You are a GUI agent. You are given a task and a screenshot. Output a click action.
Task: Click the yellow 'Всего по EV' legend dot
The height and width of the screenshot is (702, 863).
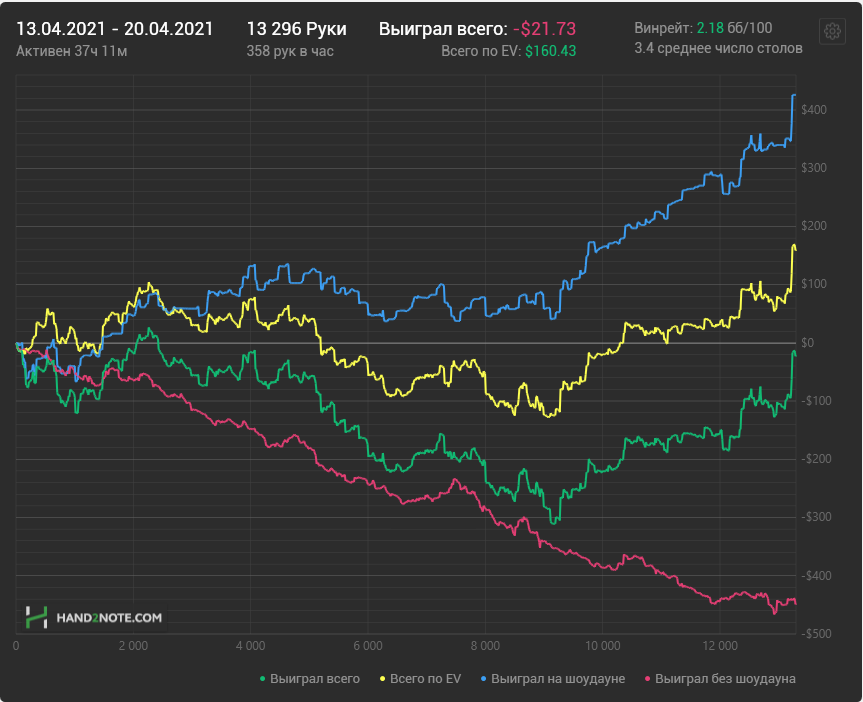coord(383,679)
